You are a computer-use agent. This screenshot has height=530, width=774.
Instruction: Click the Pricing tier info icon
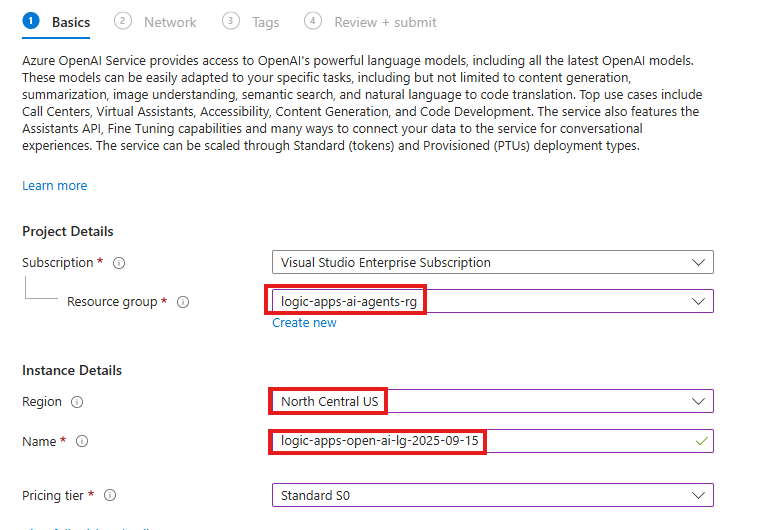pyautogui.click(x=110, y=495)
